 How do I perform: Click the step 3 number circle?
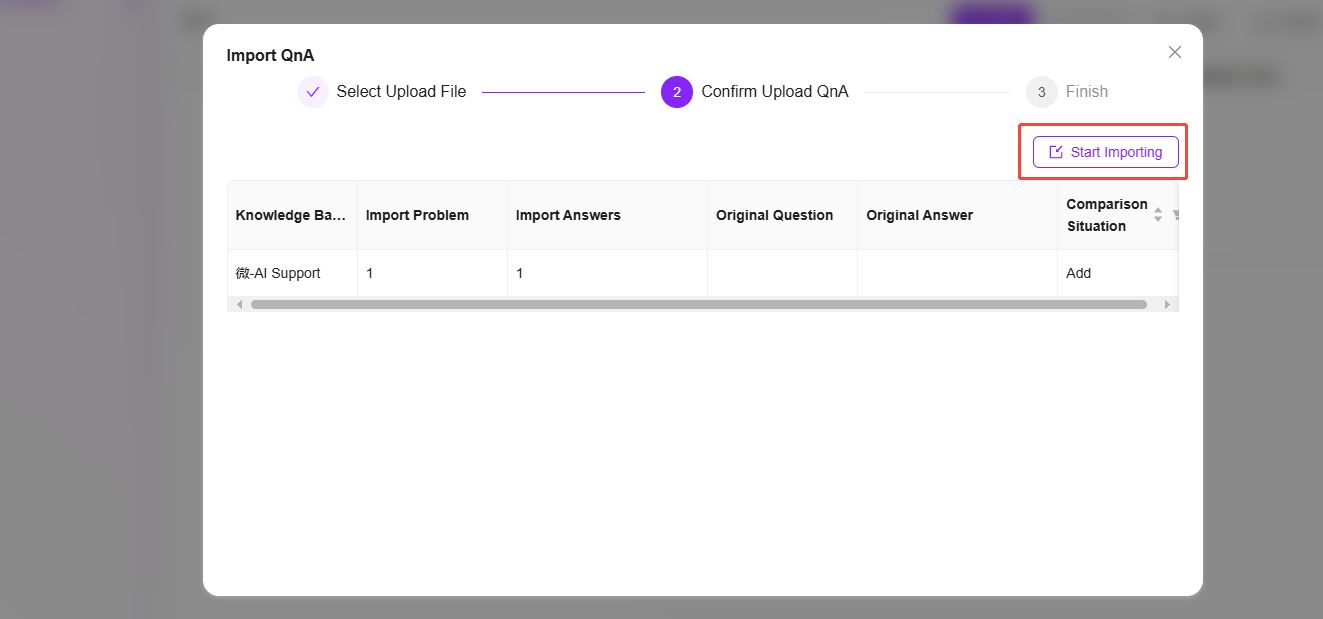point(1041,92)
